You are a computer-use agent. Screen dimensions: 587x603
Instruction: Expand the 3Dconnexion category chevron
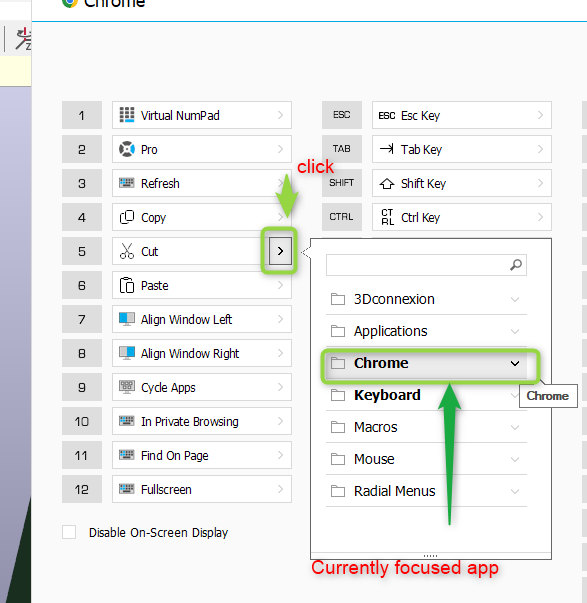click(515, 299)
